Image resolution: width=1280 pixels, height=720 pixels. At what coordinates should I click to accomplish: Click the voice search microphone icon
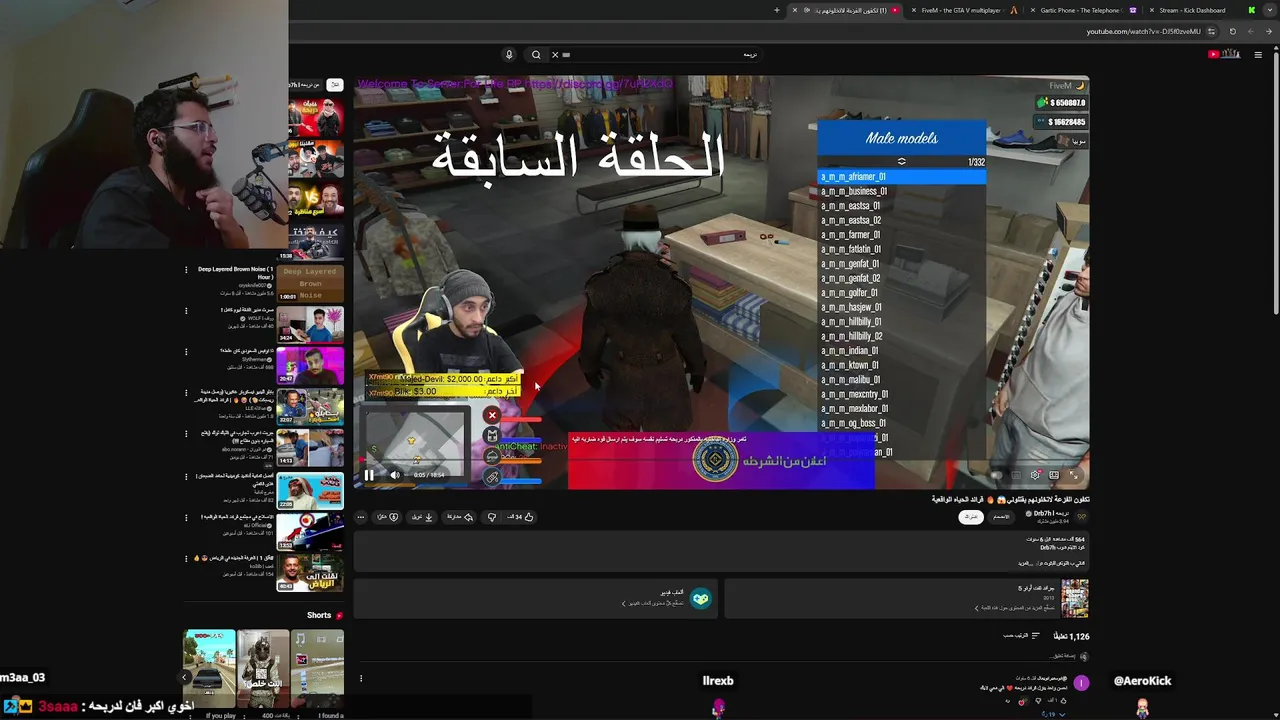(509, 55)
